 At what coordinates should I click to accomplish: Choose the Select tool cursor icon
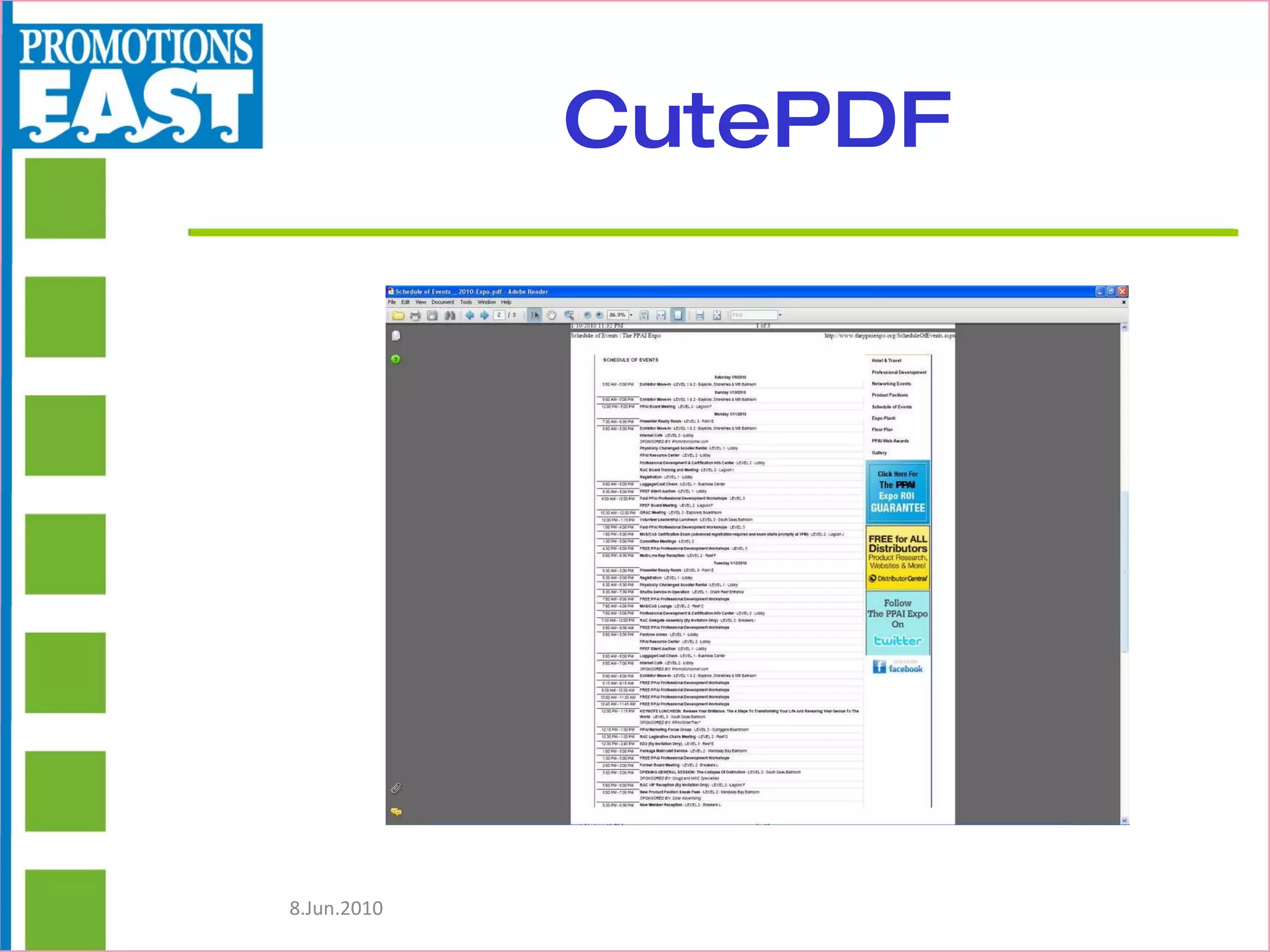pyautogui.click(x=535, y=315)
